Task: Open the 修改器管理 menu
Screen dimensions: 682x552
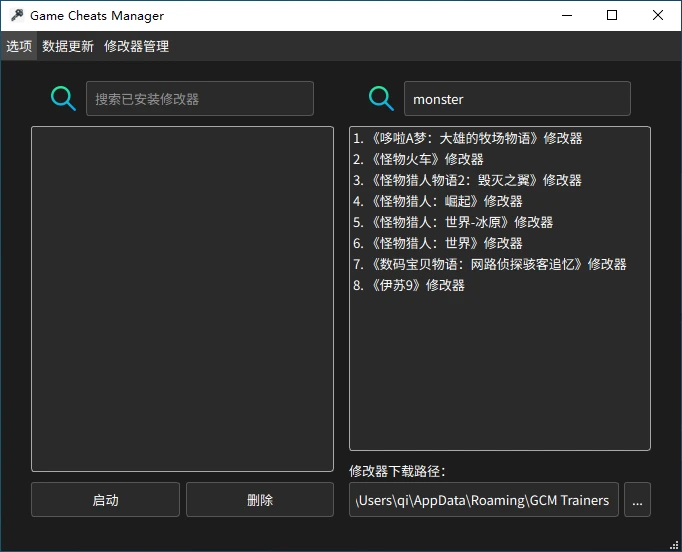Action: pos(136,46)
